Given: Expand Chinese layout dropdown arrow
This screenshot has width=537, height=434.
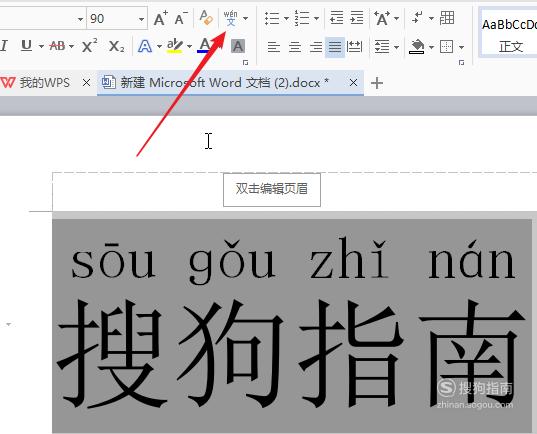Looking at the screenshot, I should [397, 18].
